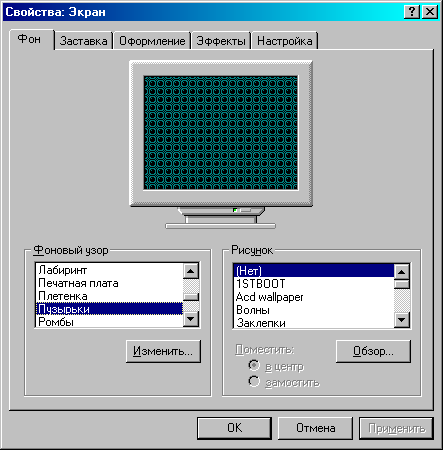
Task: Click the Обзор... button
Action: 373,351
